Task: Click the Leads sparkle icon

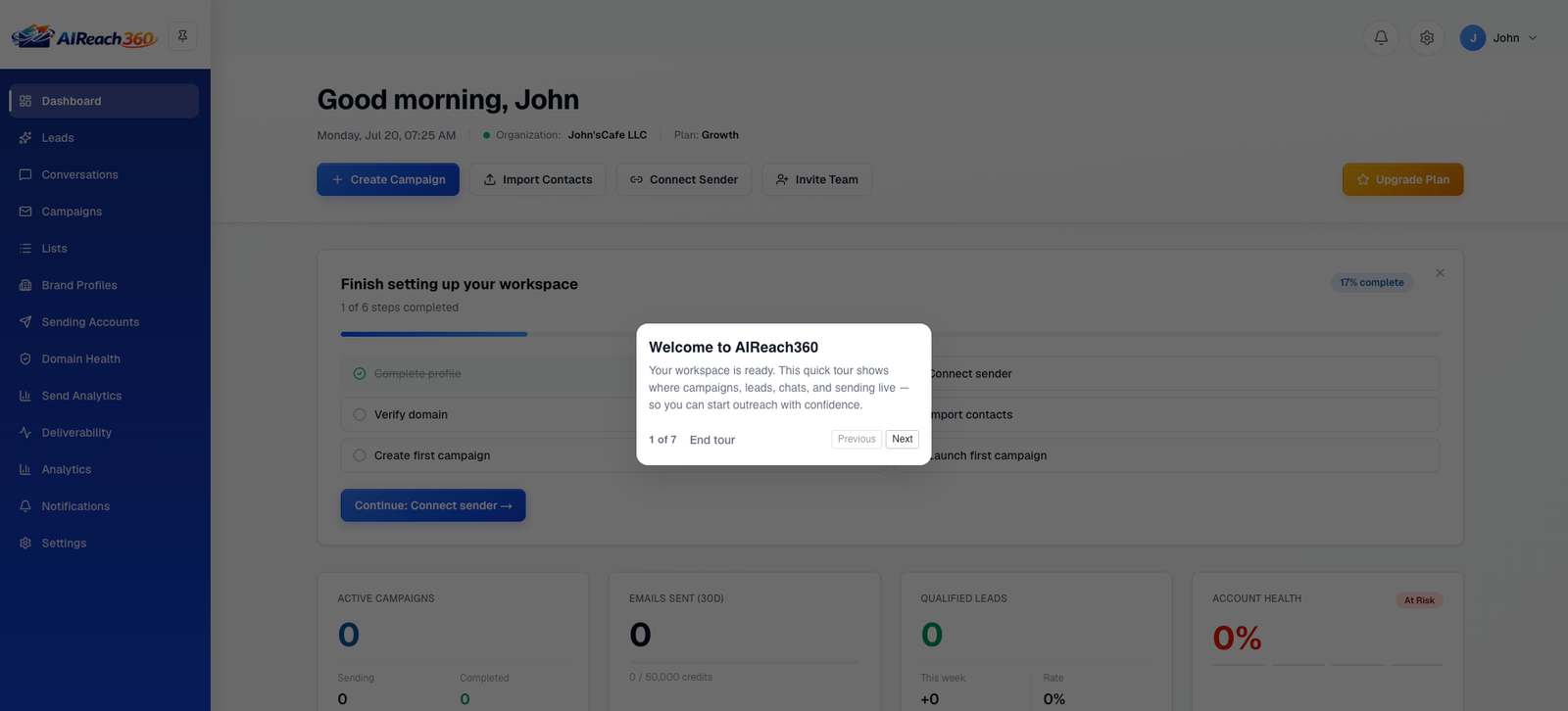Action: 25,138
